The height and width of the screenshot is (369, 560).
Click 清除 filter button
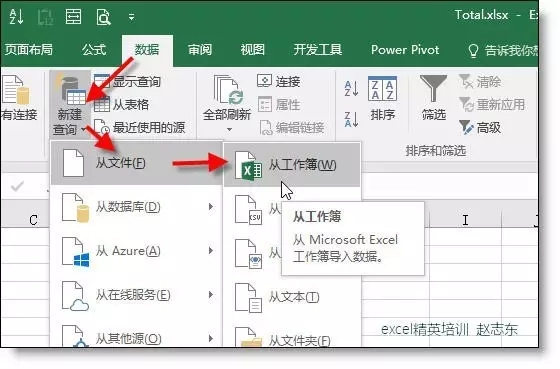[x=480, y=82]
